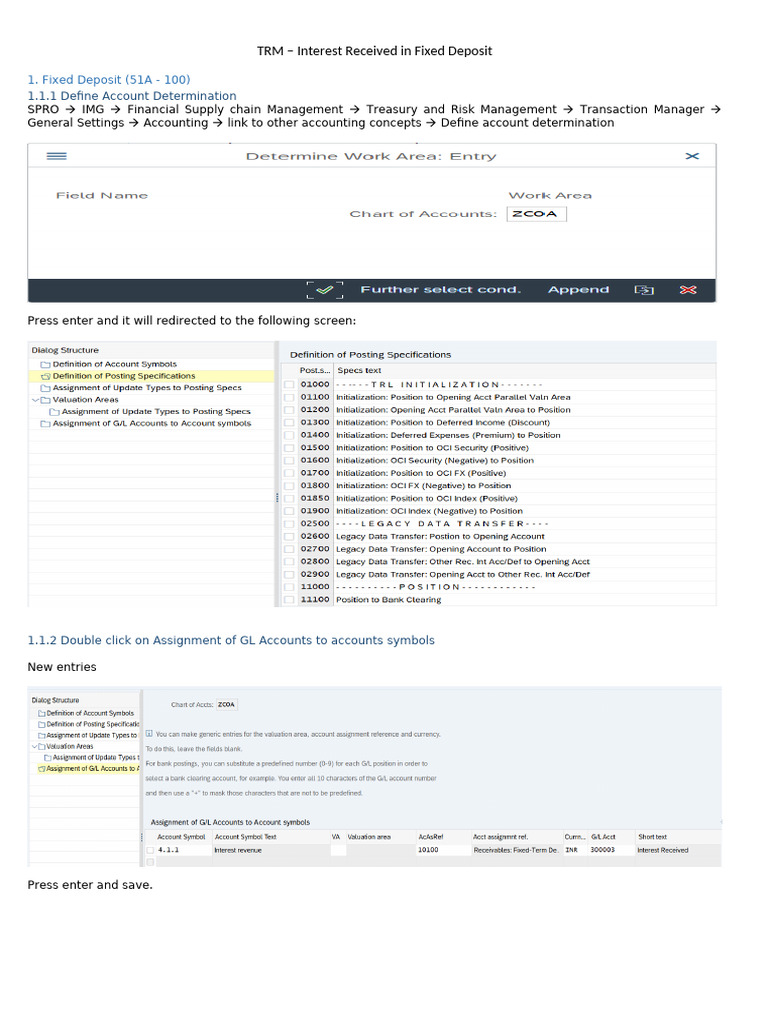Click Definition of Account Symbols in lower dialog structure
Viewport: 768px width, 1024px height.
point(90,713)
